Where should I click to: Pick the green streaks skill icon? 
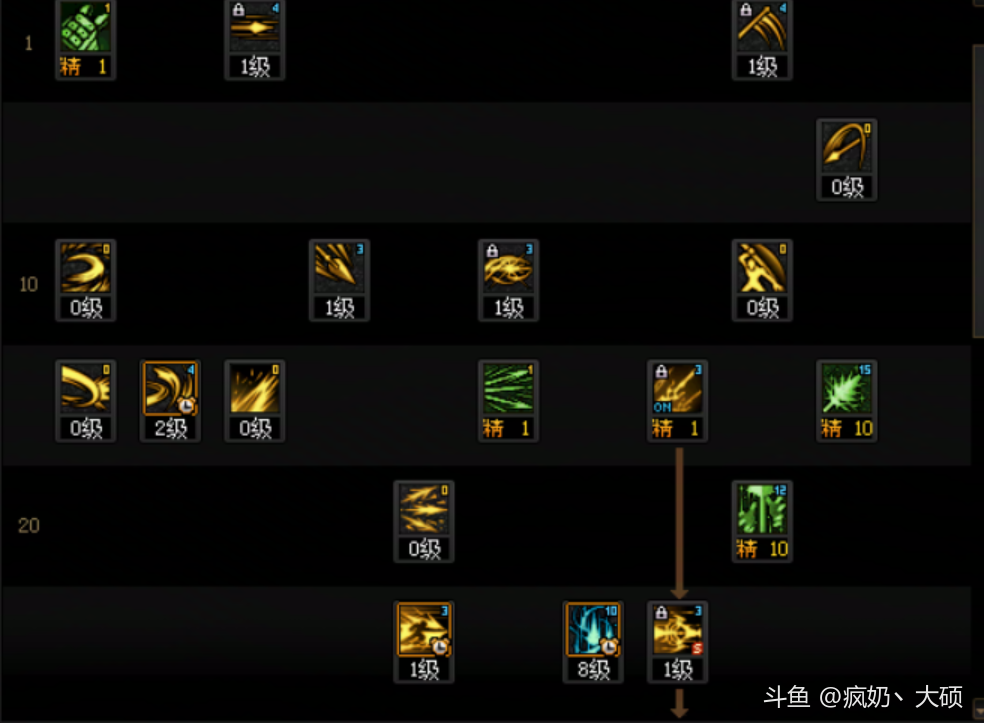click(x=508, y=388)
